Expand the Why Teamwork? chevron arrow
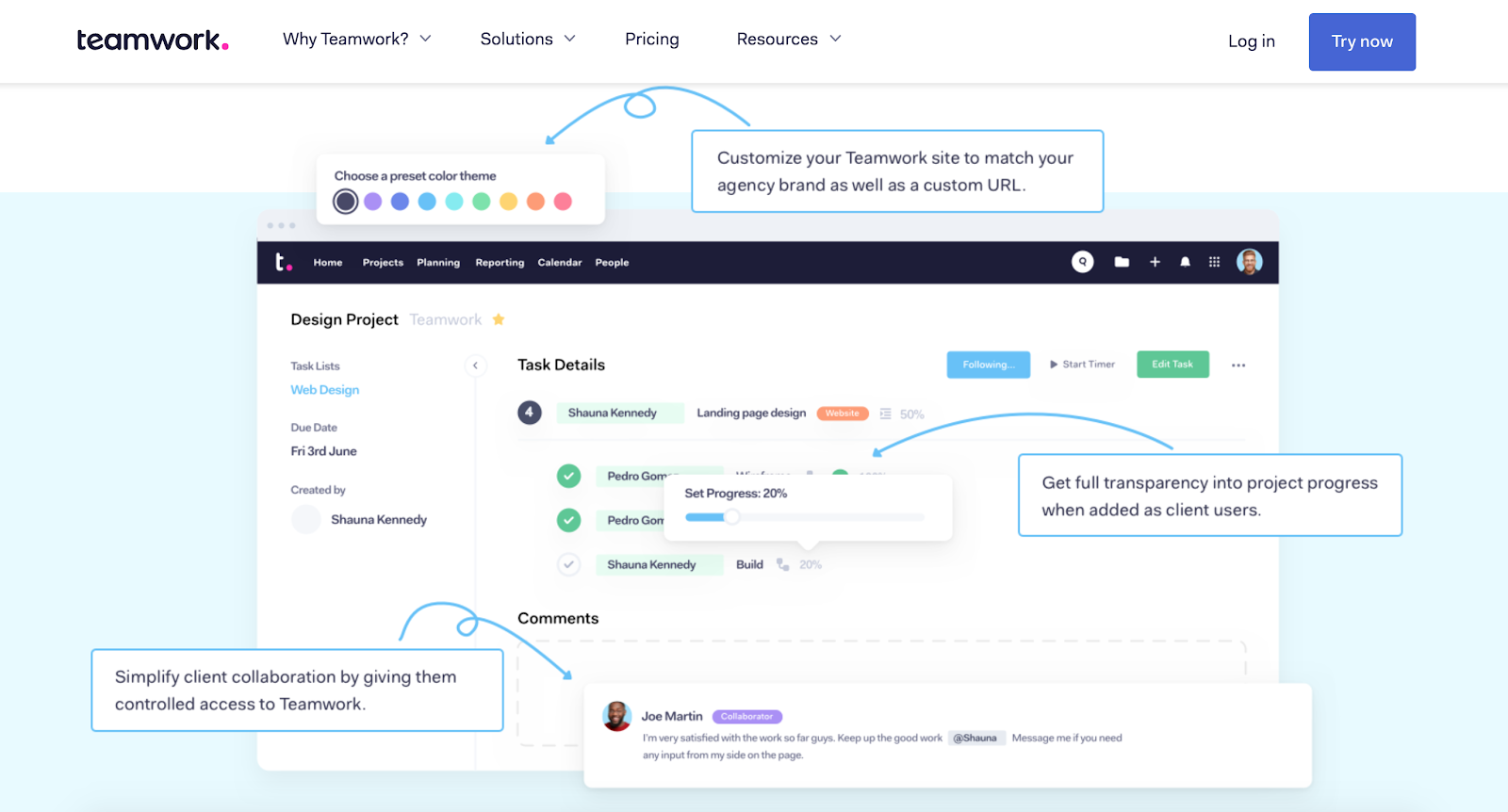The height and width of the screenshot is (812, 1508). coord(425,39)
